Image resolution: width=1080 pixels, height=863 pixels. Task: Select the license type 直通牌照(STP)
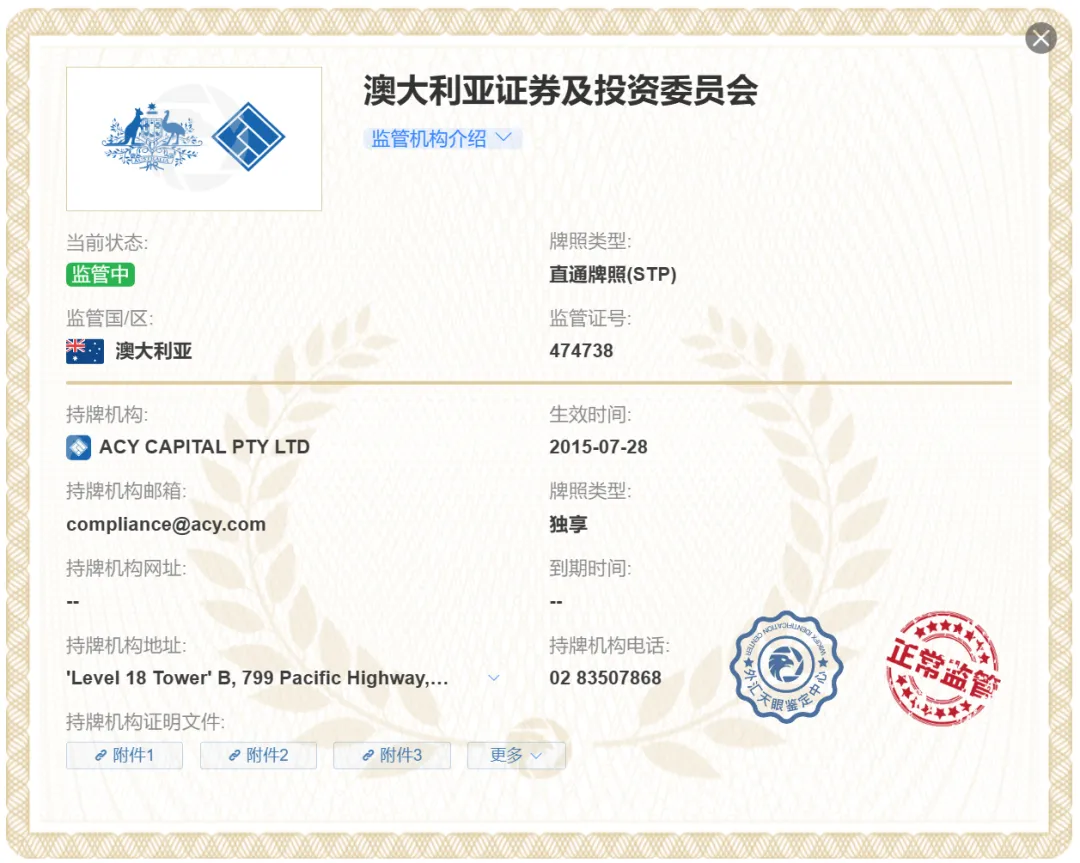[612, 275]
